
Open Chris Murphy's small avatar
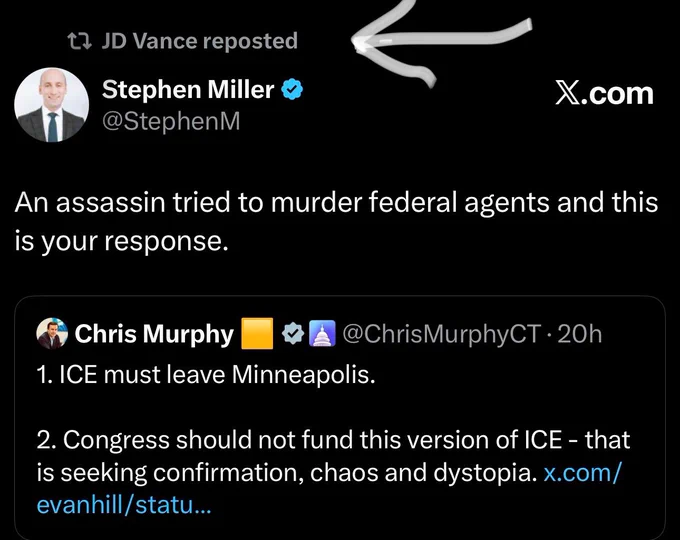[x=52, y=334]
